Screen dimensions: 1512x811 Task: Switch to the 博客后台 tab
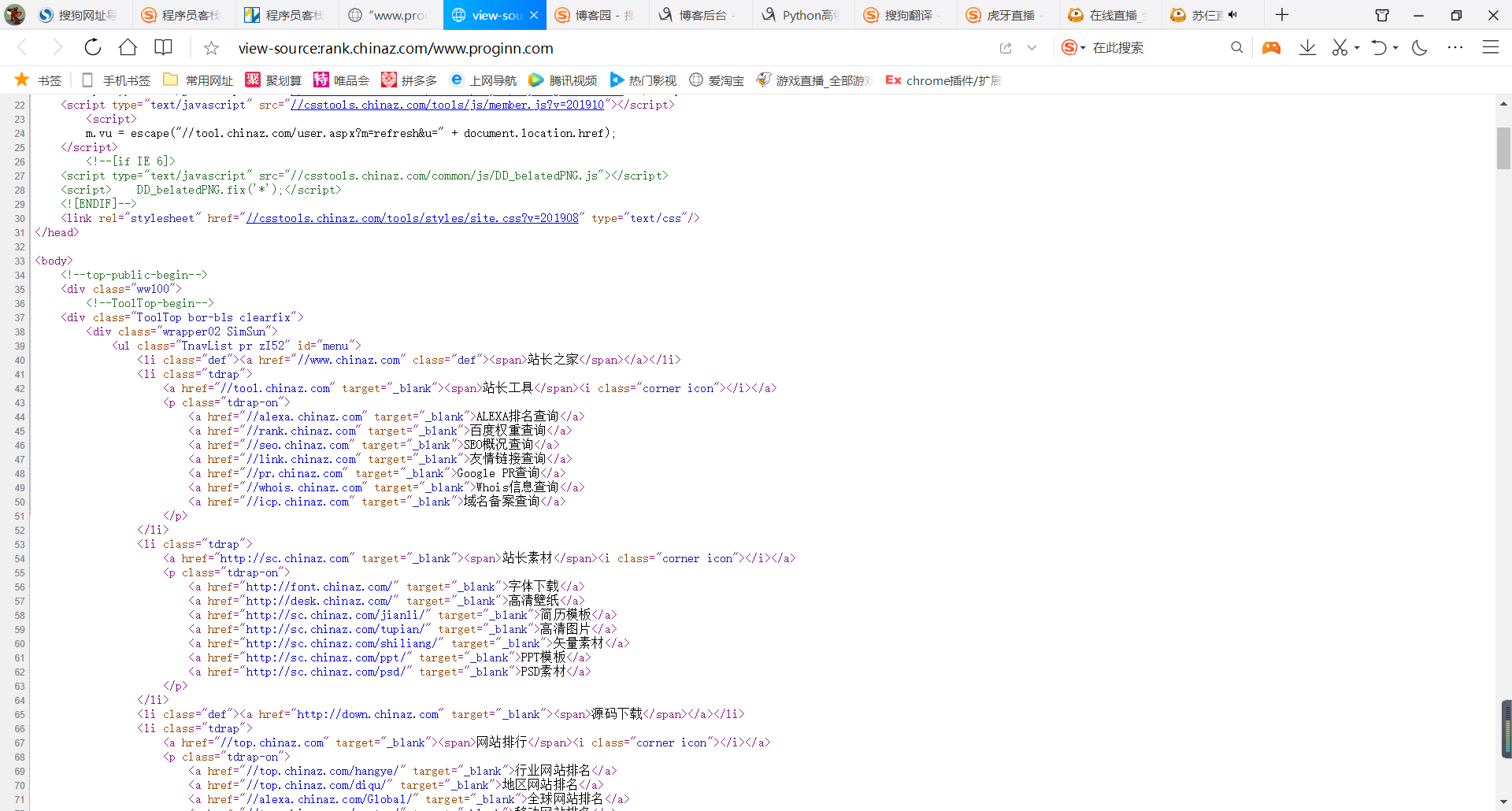point(699,15)
